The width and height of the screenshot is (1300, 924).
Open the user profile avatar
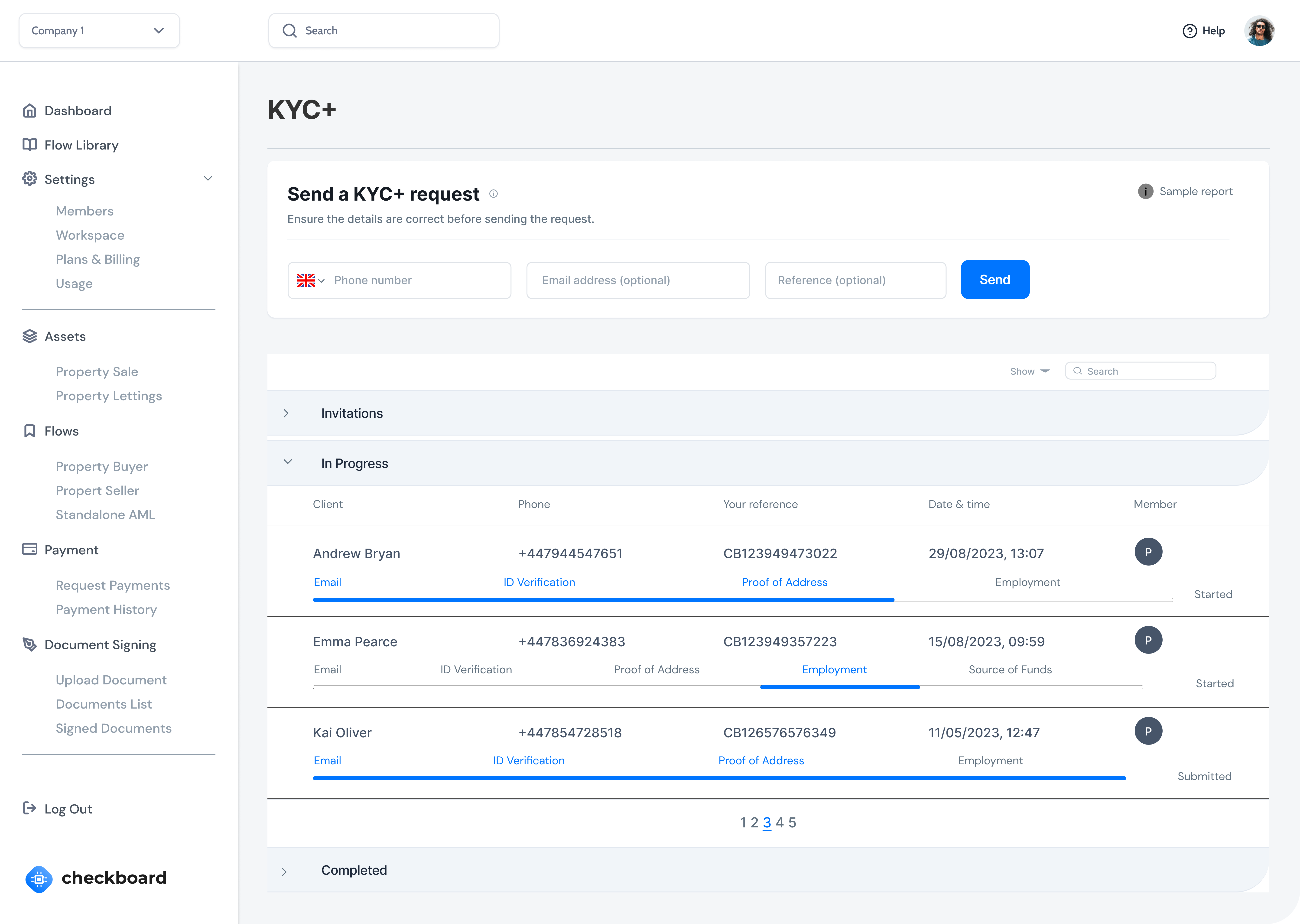(x=1259, y=31)
